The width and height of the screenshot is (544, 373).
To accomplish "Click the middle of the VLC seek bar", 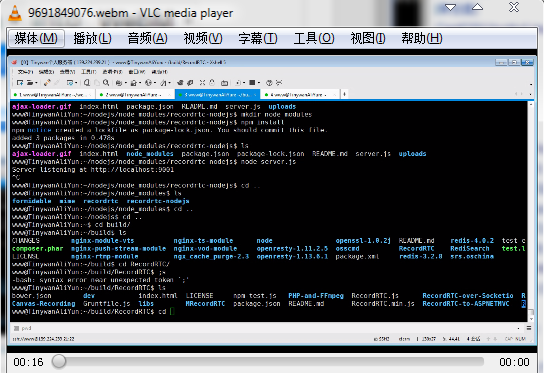I will [268, 362].
